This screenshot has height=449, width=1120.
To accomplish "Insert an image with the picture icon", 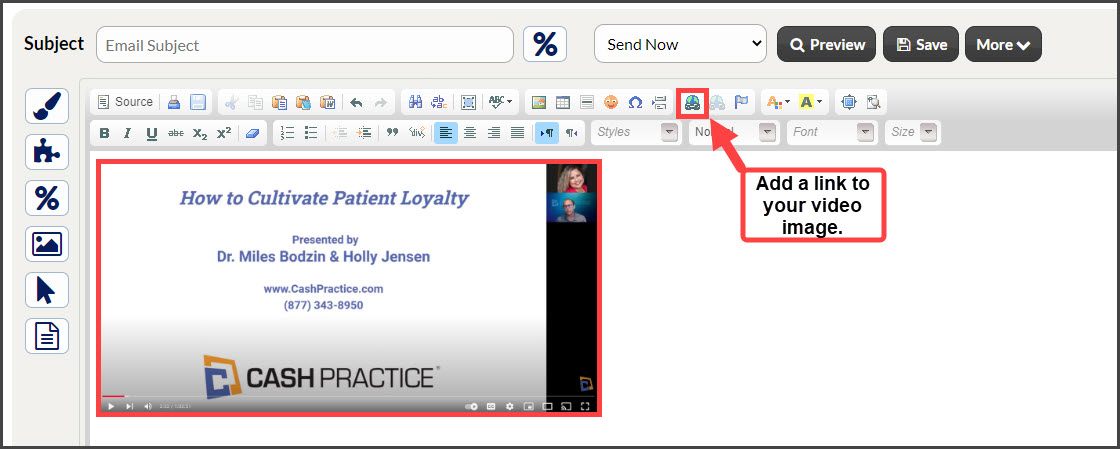I will point(539,102).
